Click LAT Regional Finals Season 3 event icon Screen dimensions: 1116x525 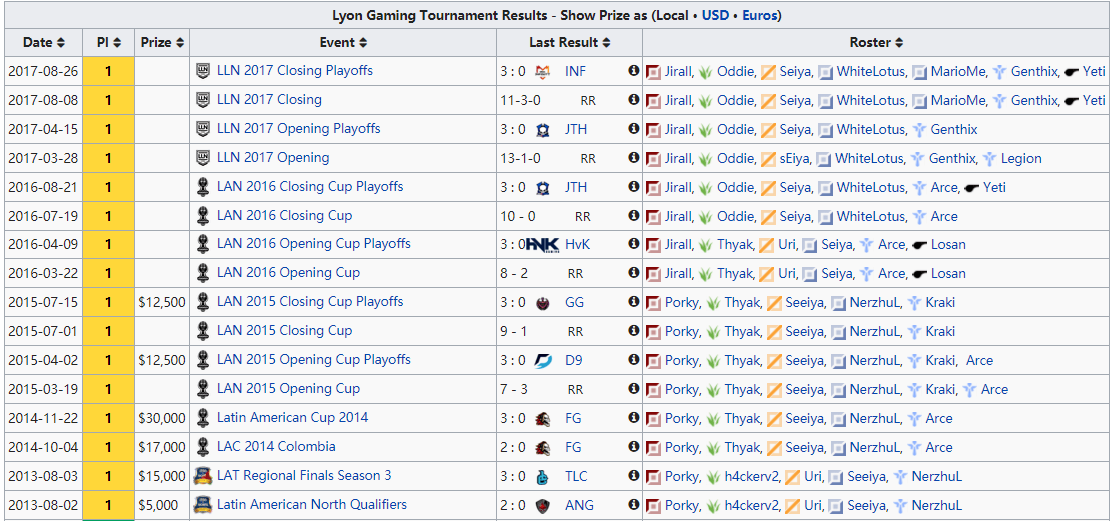click(x=203, y=476)
